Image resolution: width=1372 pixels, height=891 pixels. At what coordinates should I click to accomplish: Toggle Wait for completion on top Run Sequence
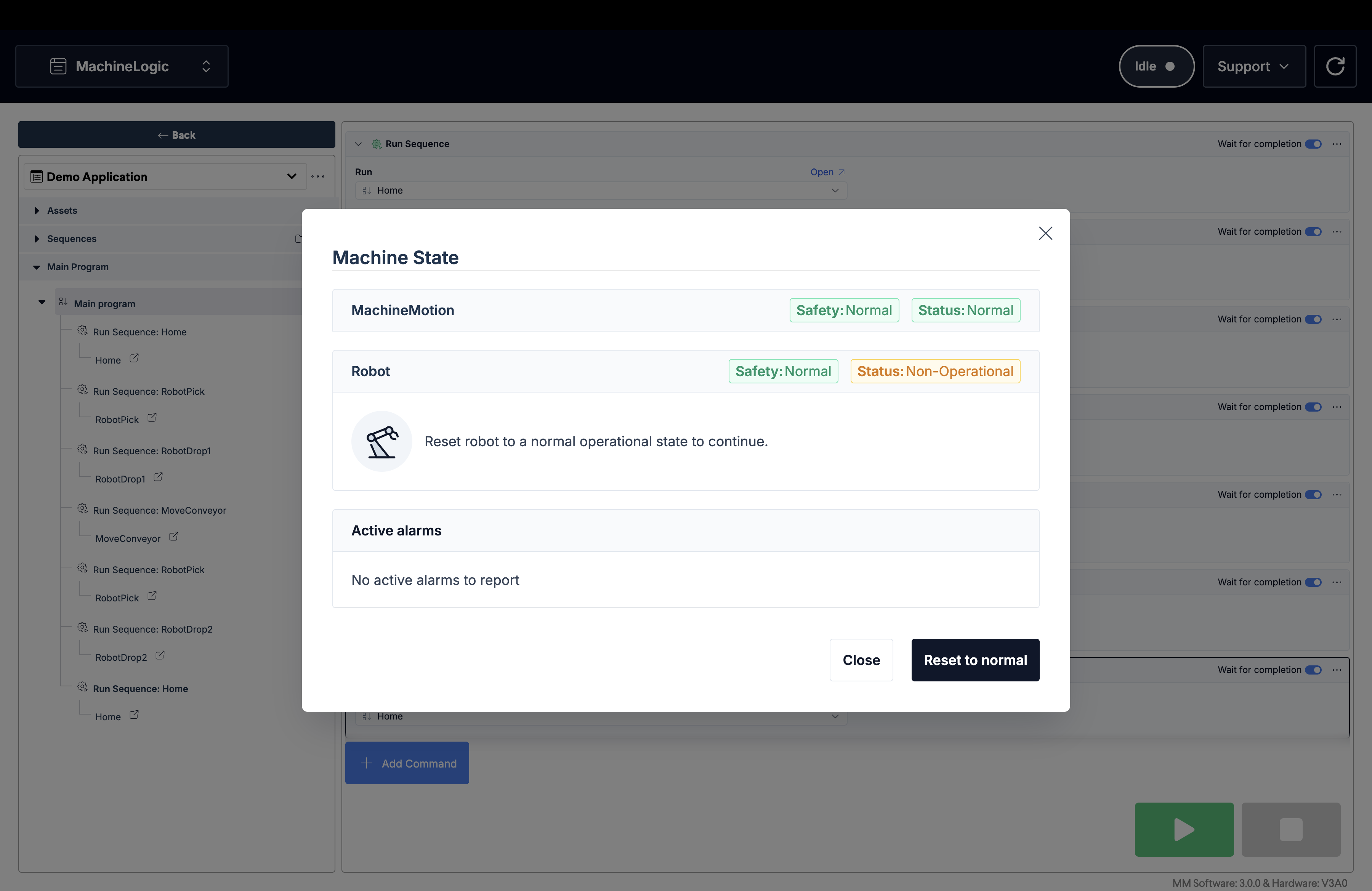(1313, 144)
